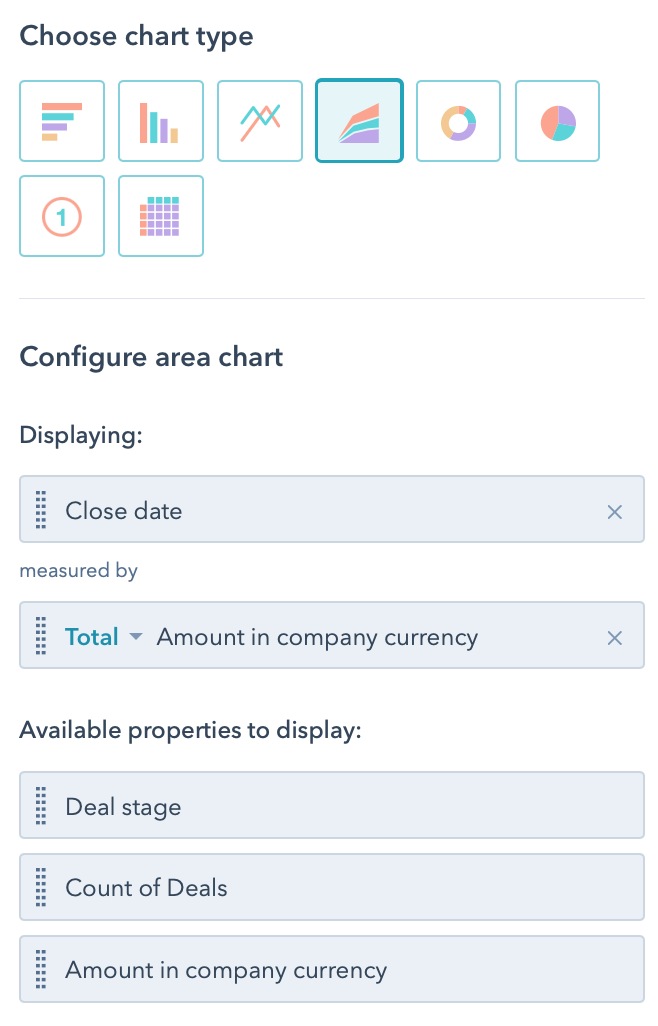Click the Deal stage drag handle
Image resolution: width=658 pixels, height=1026 pixels.
(41, 805)
